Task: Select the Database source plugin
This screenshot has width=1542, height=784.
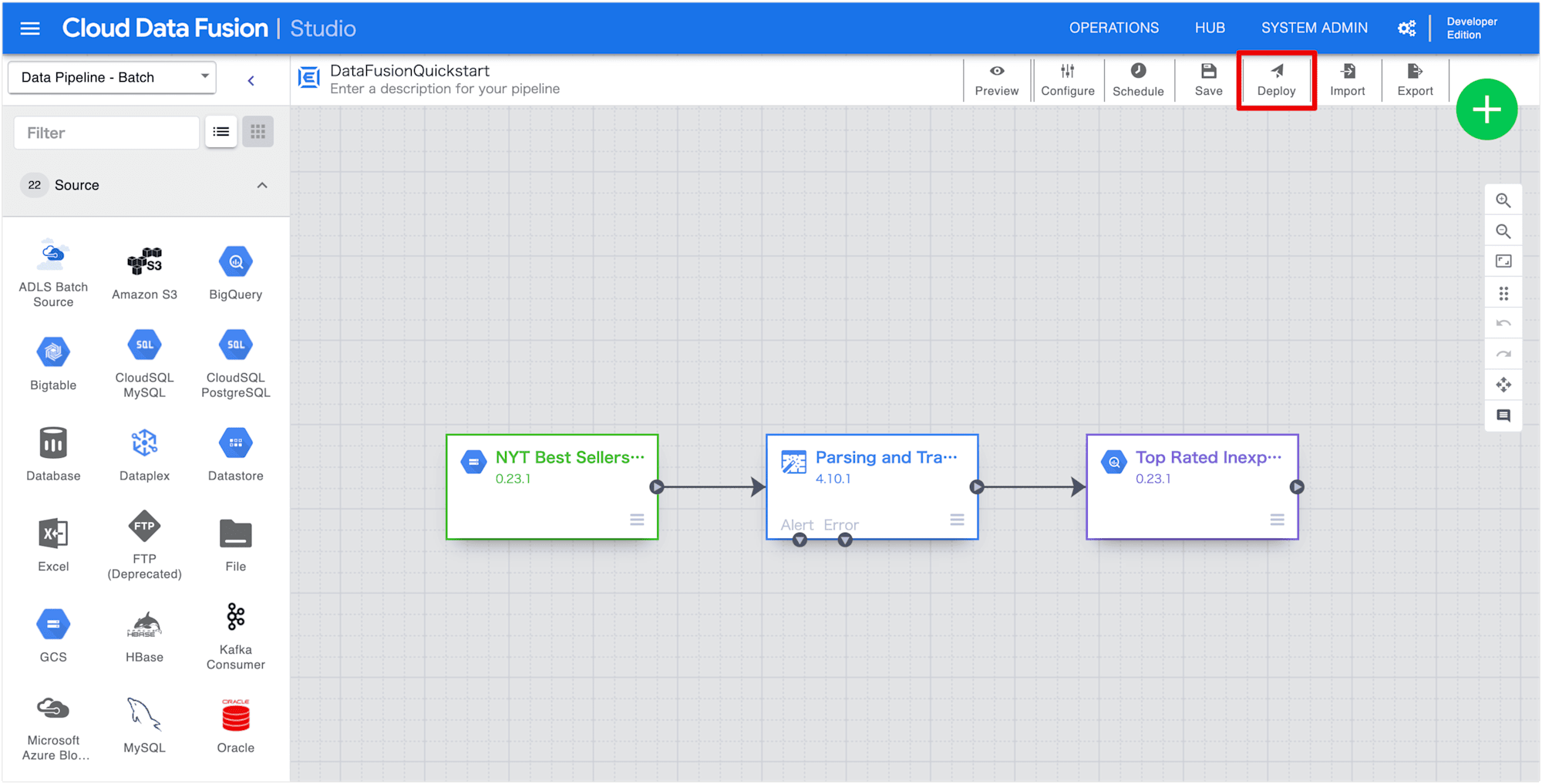Action: (53, 455)
